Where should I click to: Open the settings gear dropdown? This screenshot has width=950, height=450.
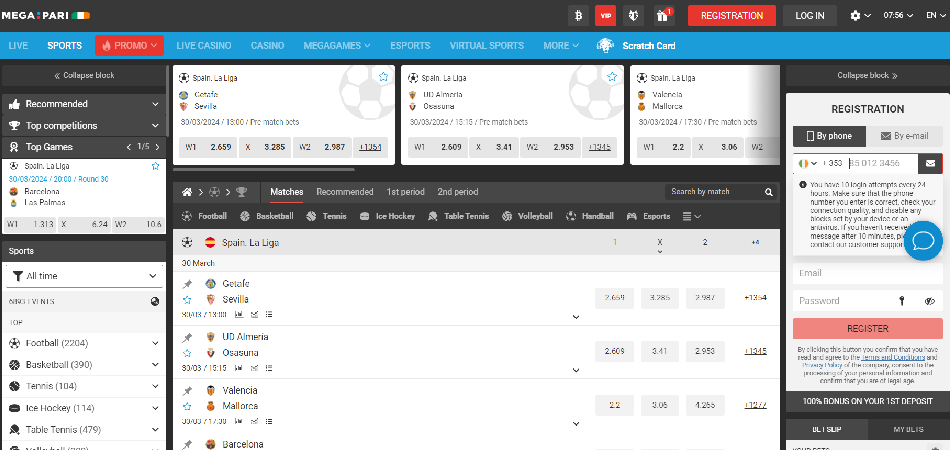click(x=859, y=15)
